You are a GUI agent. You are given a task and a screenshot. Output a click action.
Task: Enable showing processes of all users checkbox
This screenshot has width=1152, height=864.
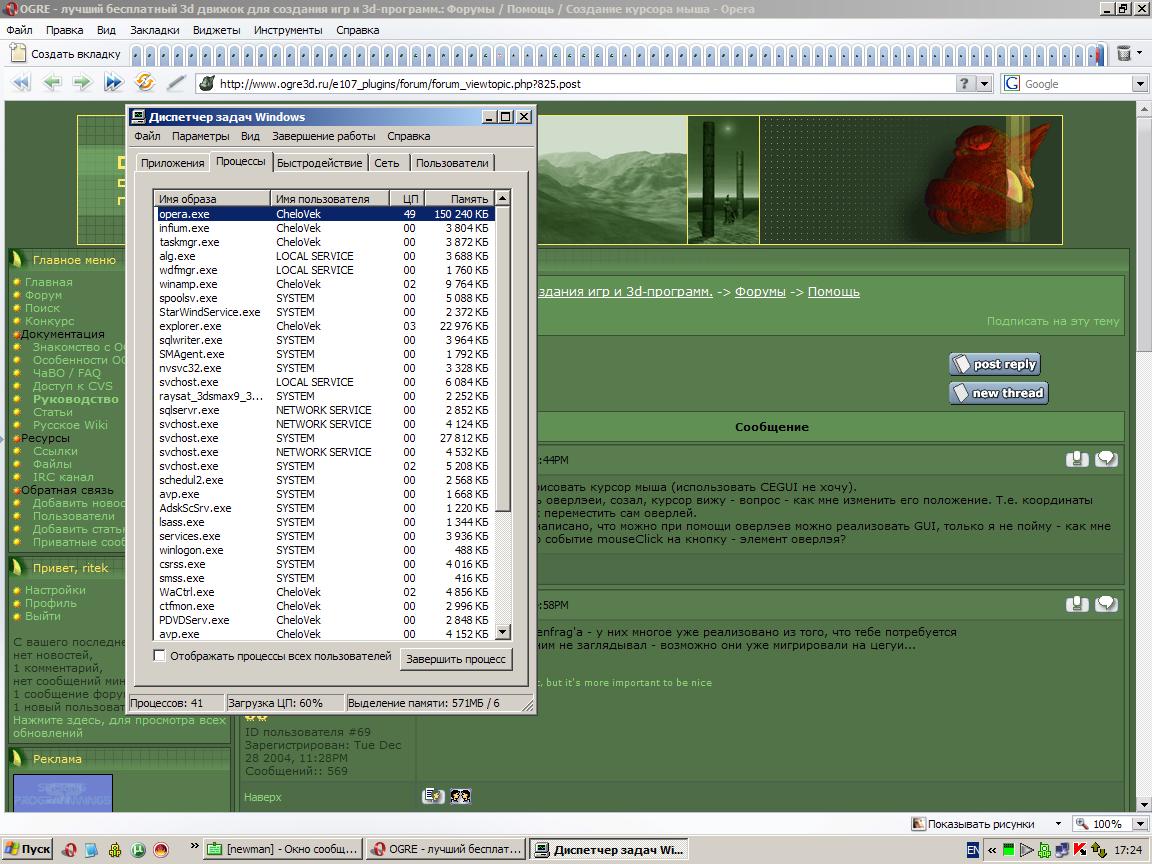[x=160, y=656]
